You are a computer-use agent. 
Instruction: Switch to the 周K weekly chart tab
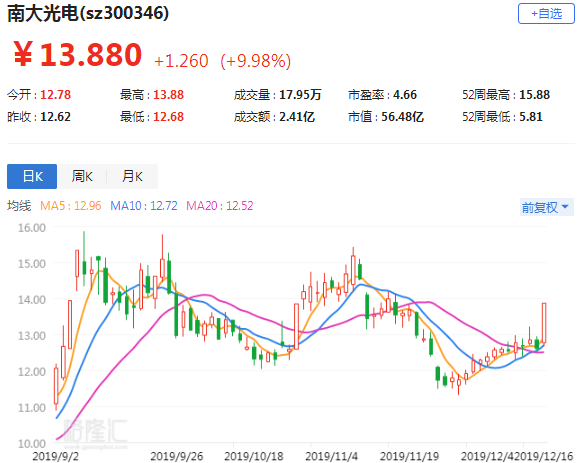point(82,176)
